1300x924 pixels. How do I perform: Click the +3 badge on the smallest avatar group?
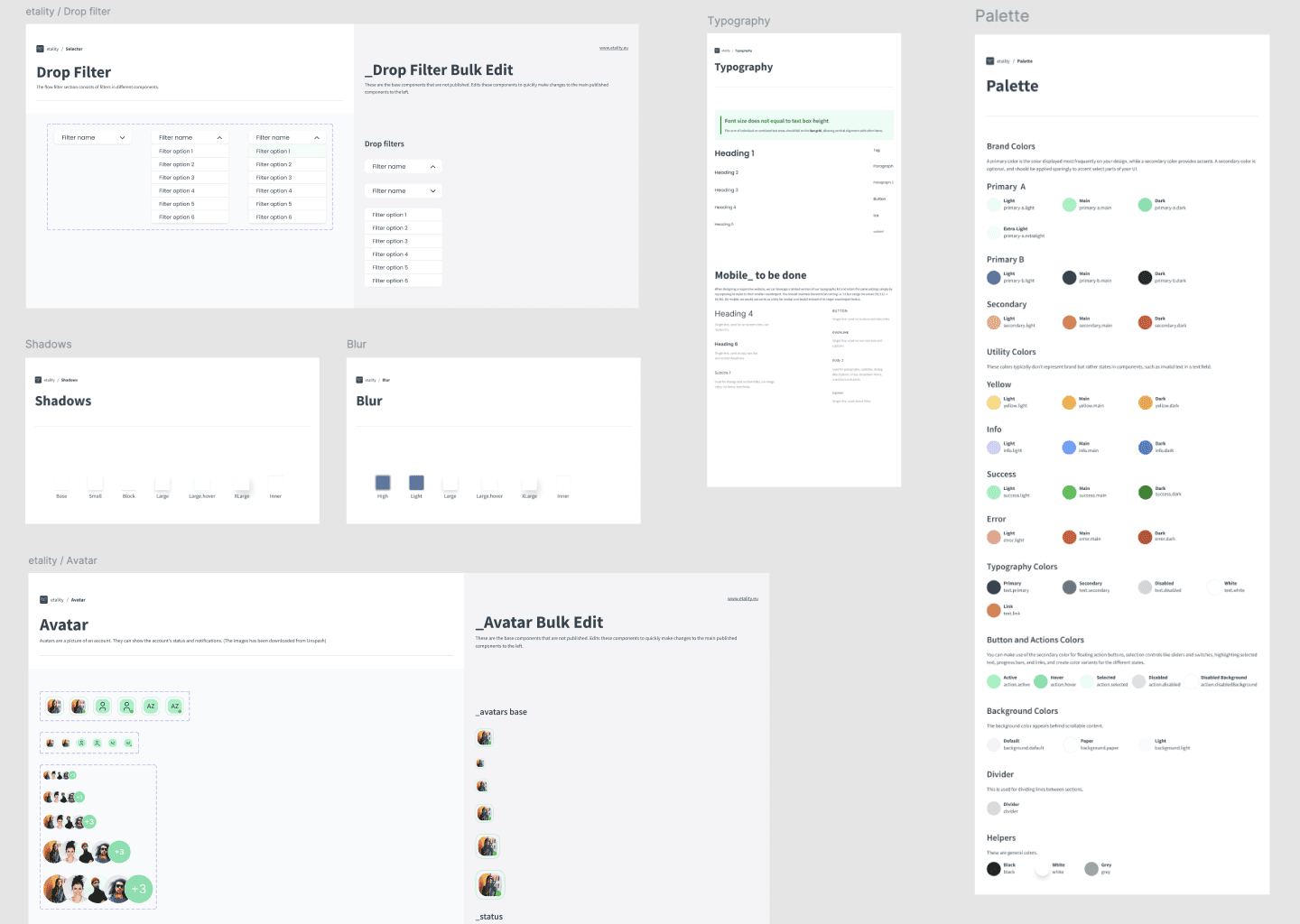(x=72, y=775)
